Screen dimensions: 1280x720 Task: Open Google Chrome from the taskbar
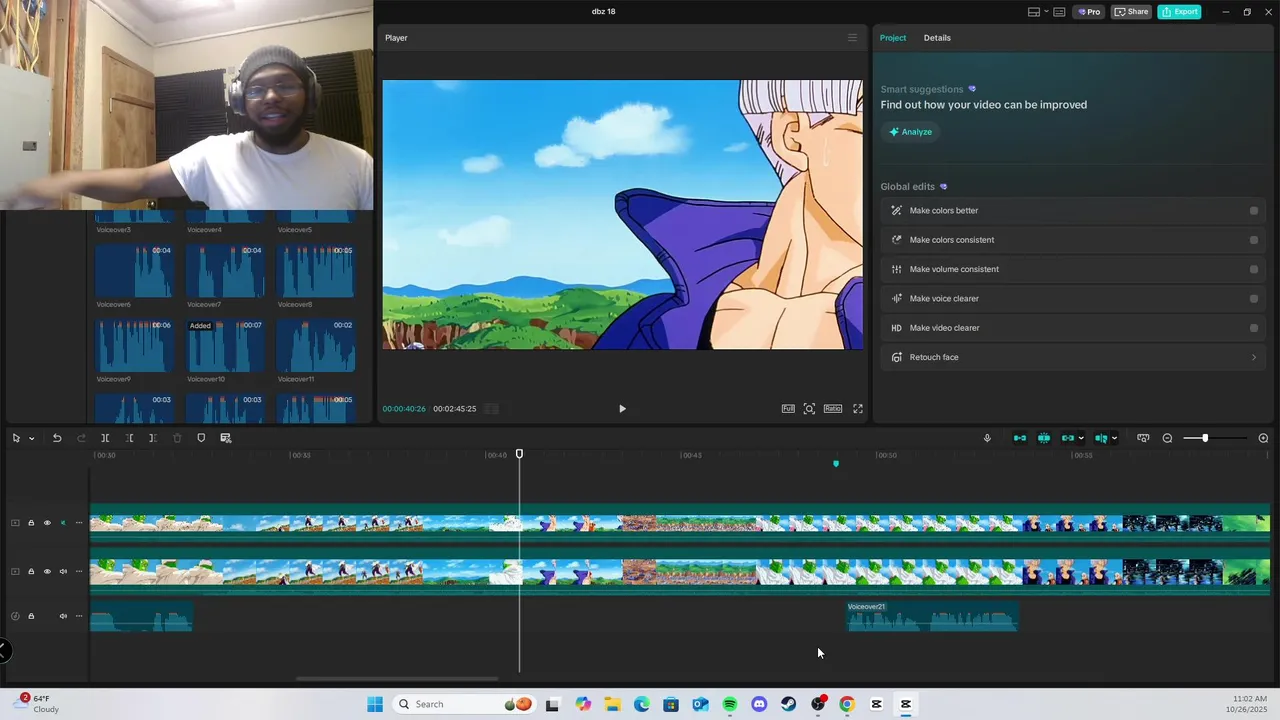pyautogui.click(x=847, y=704)
